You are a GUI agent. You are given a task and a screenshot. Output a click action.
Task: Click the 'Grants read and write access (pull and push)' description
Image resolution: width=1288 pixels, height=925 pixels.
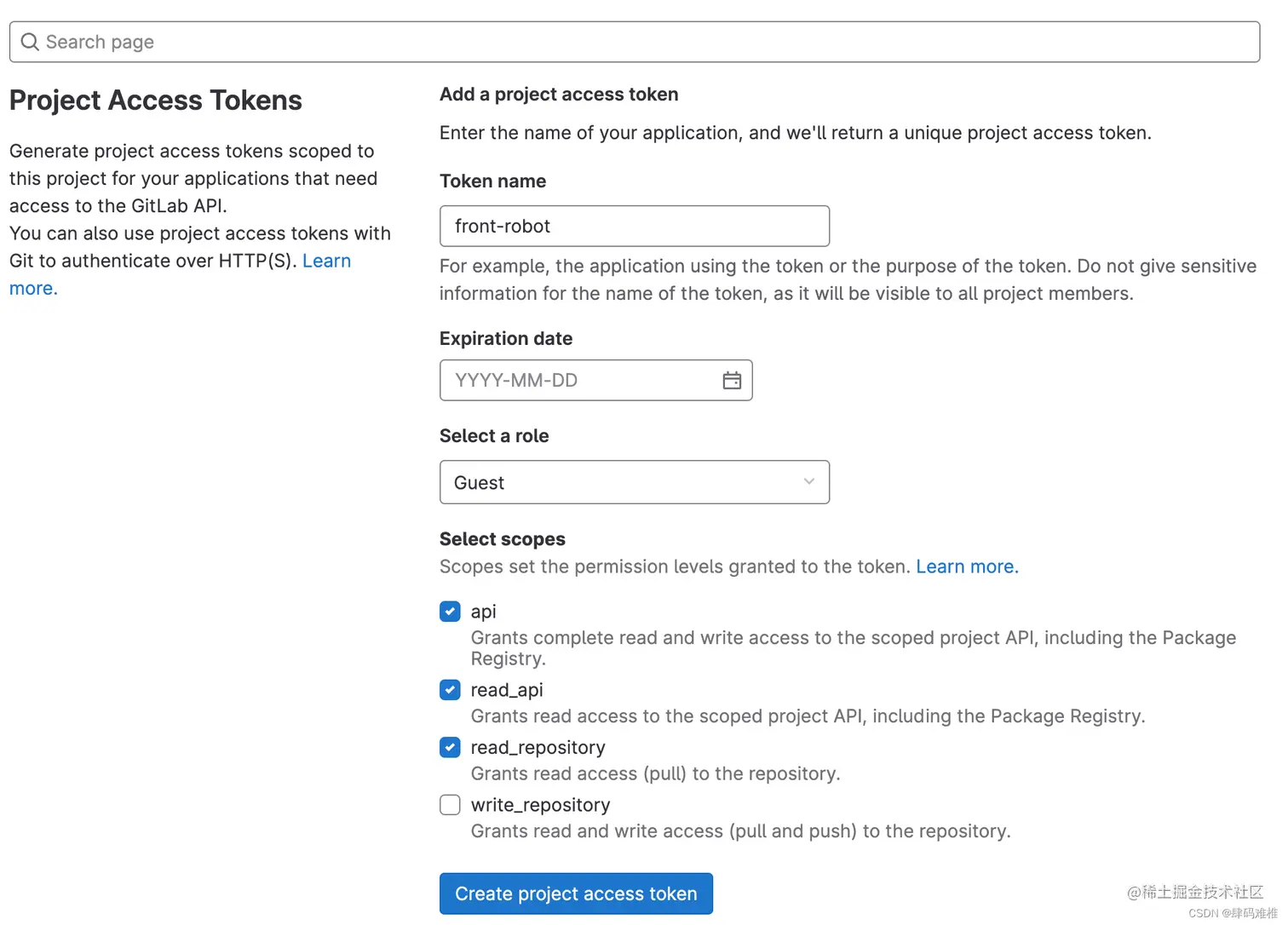tap(740, 831)
